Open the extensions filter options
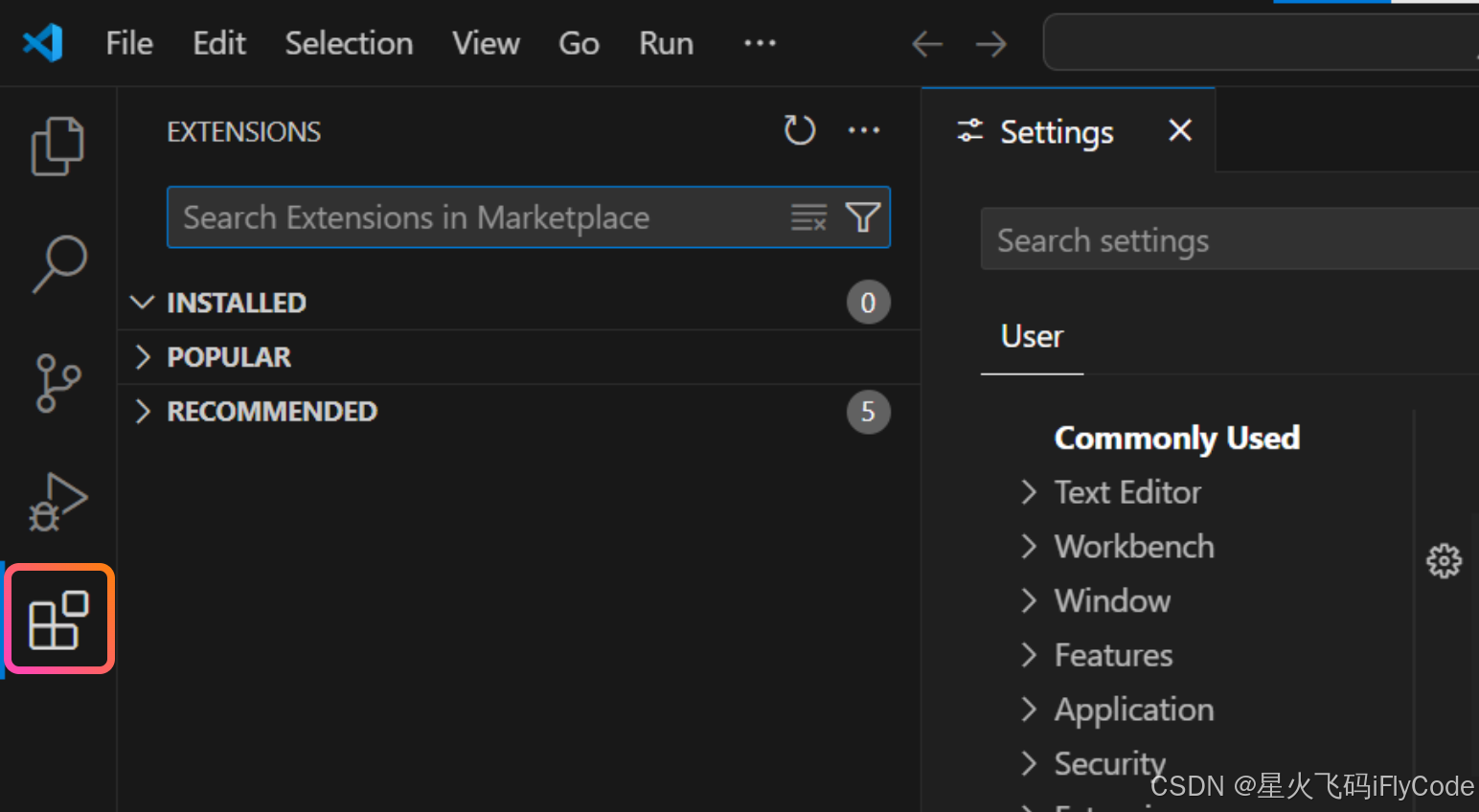Viewport: 1479px width, 812px height. (x=863, y=218)
